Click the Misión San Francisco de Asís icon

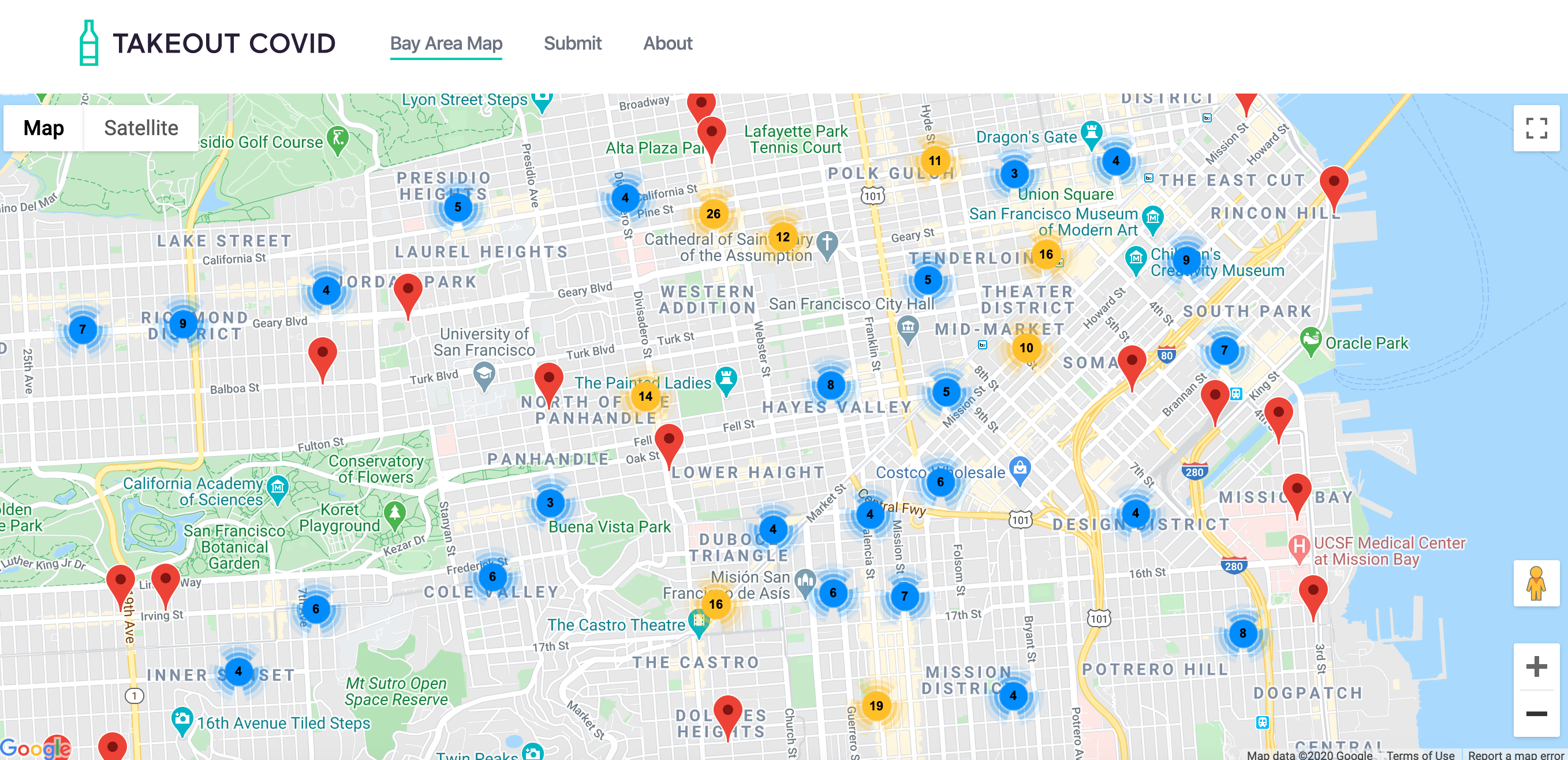805,583
